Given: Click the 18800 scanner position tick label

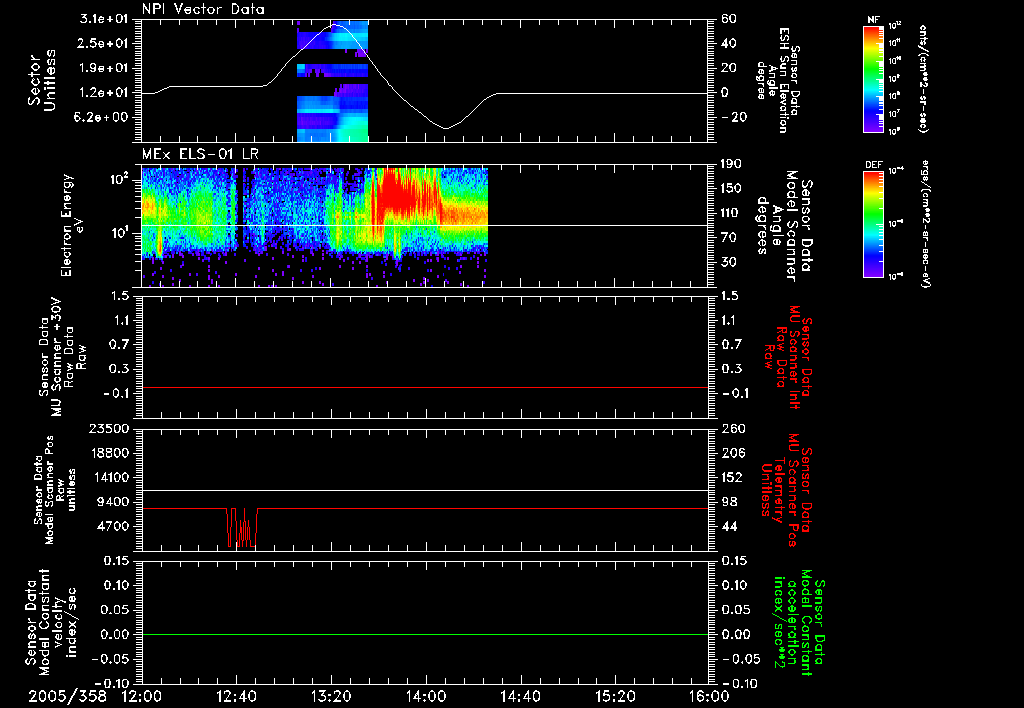Looking at the screenshot, I should coord(109,453).
